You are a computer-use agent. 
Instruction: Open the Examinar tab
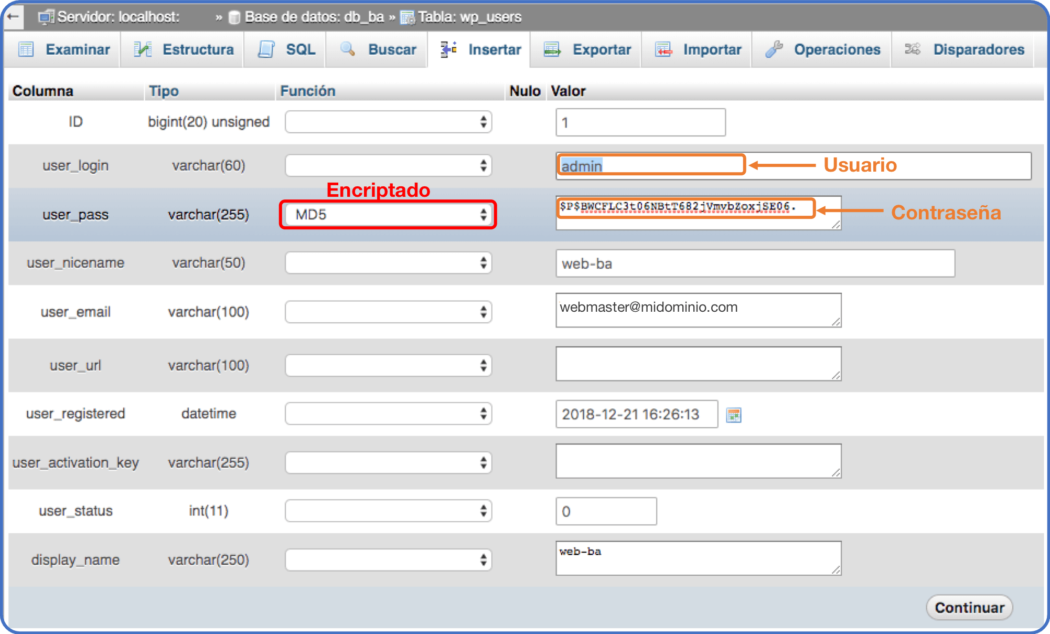pyautogui.click(x=64, y=49)
